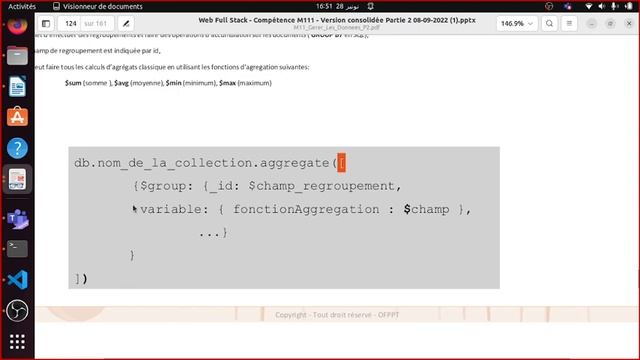Click the search magnifier icon

click(549, 24)
